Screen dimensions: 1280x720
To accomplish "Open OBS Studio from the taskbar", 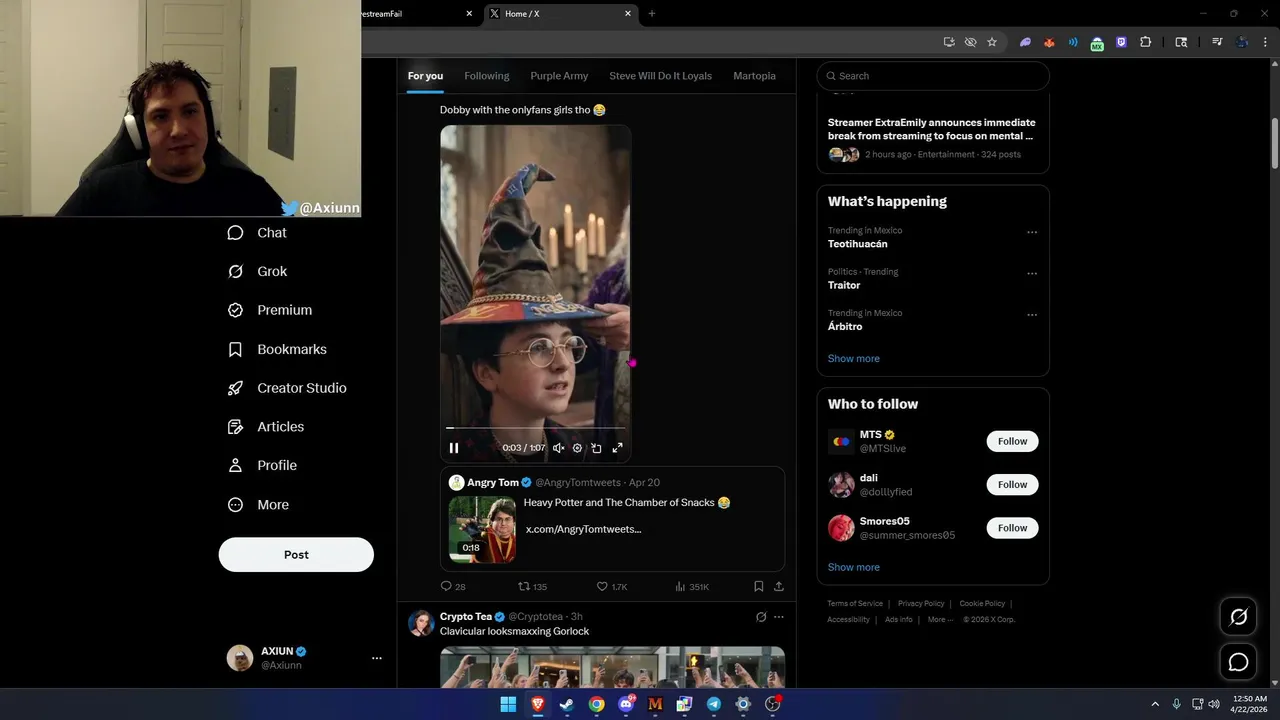I will click(772, 704).
